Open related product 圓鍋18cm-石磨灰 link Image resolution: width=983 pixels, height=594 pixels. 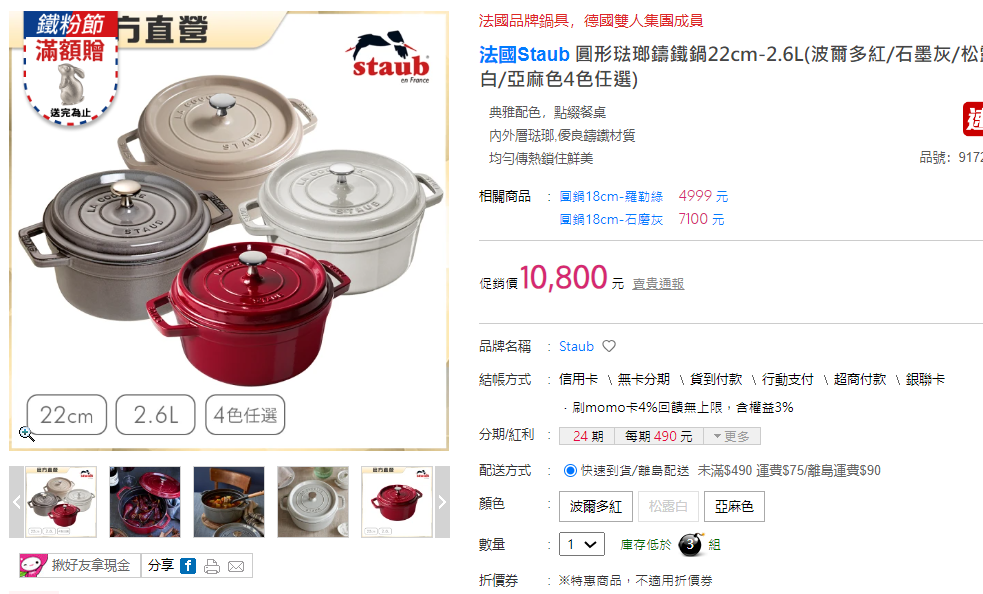611,220
